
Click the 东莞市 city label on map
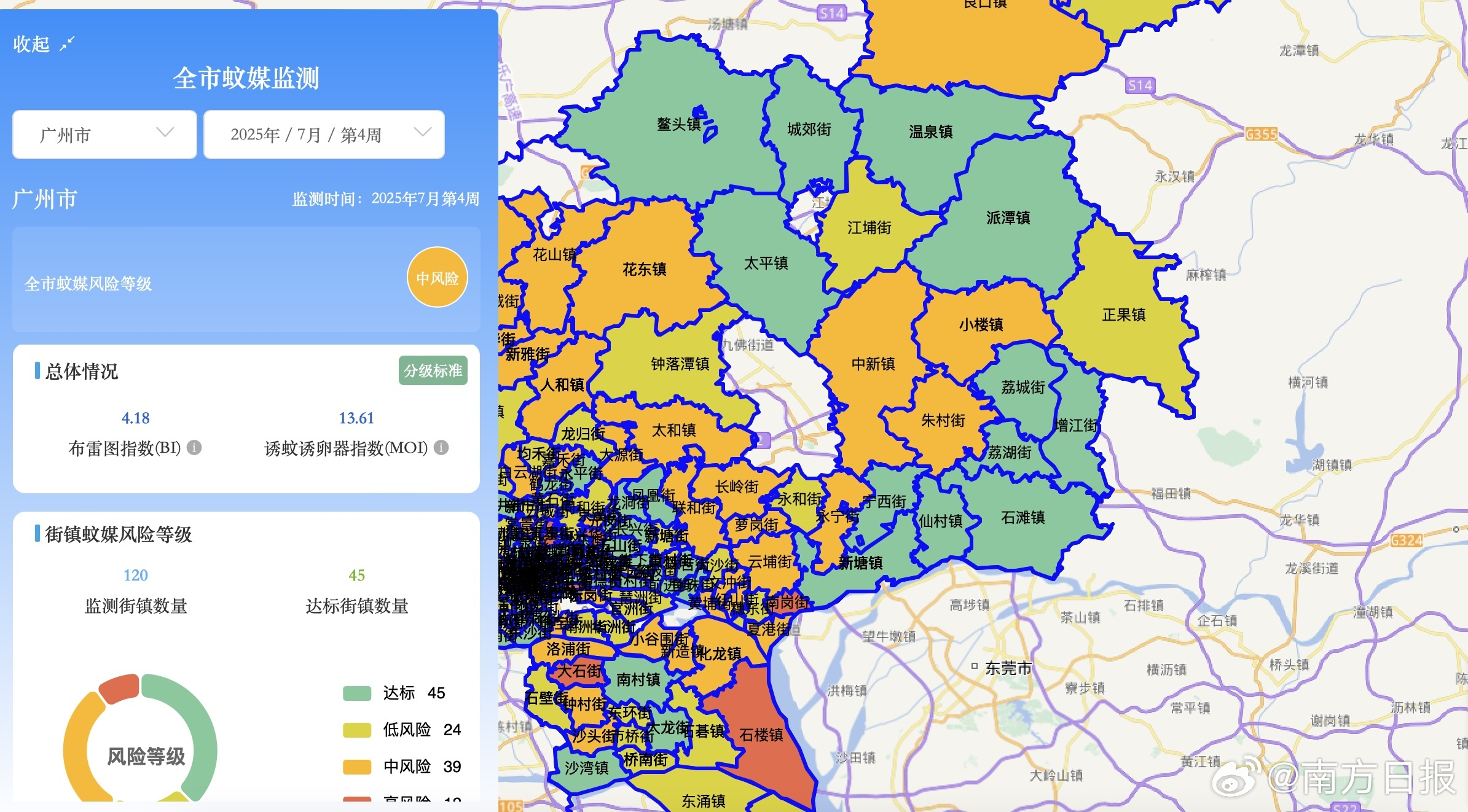(1008, 668)
